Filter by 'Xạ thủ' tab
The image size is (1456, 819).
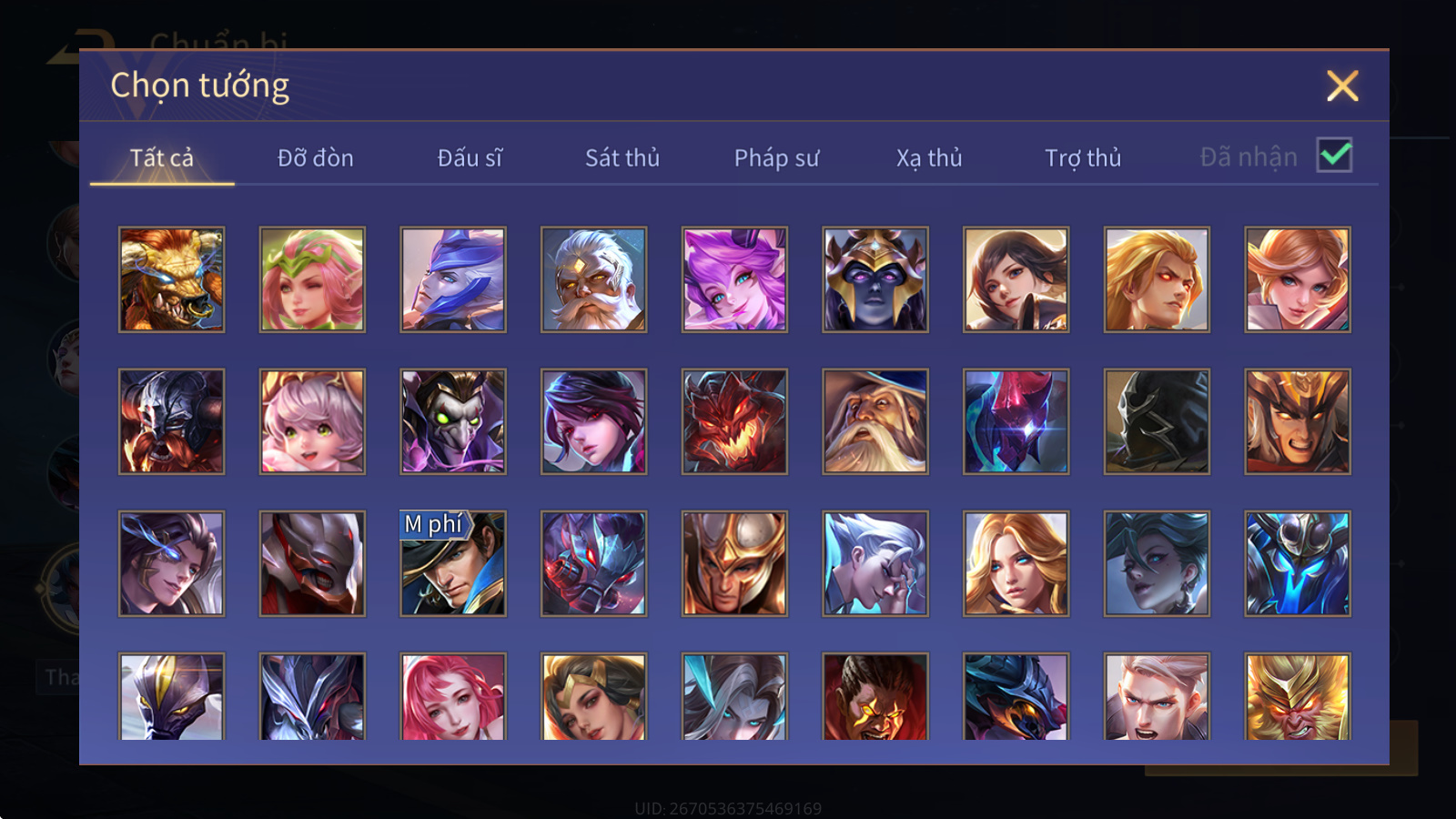coord(929,157)
